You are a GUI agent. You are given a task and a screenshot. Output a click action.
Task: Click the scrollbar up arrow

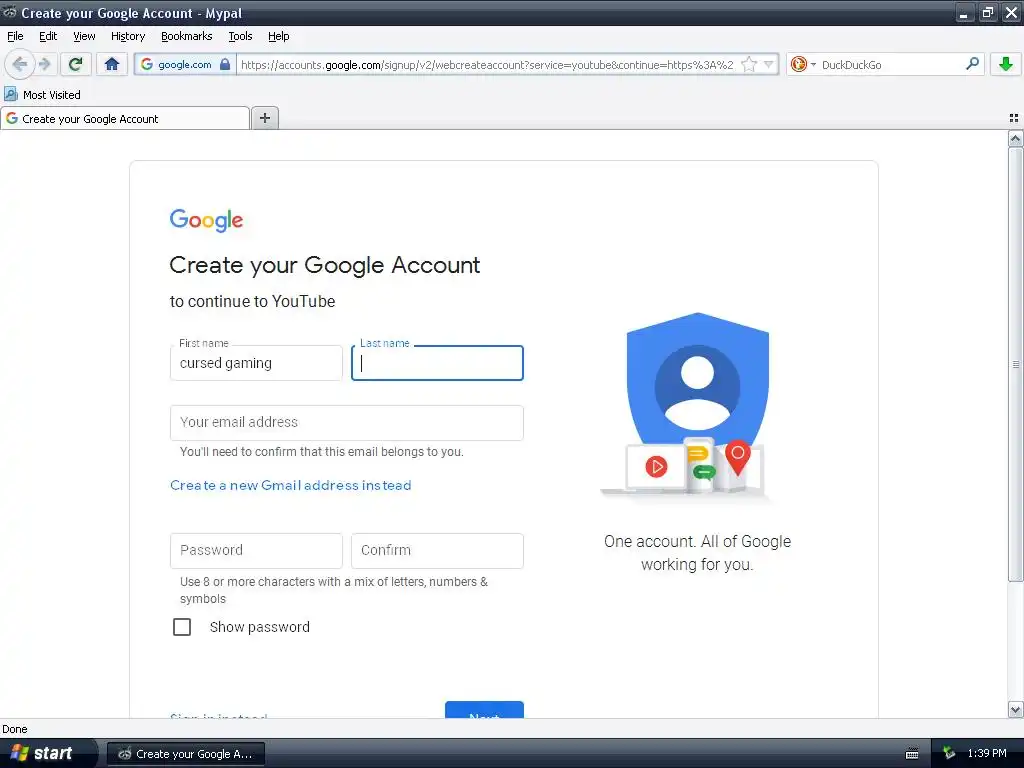(1015, 138)
